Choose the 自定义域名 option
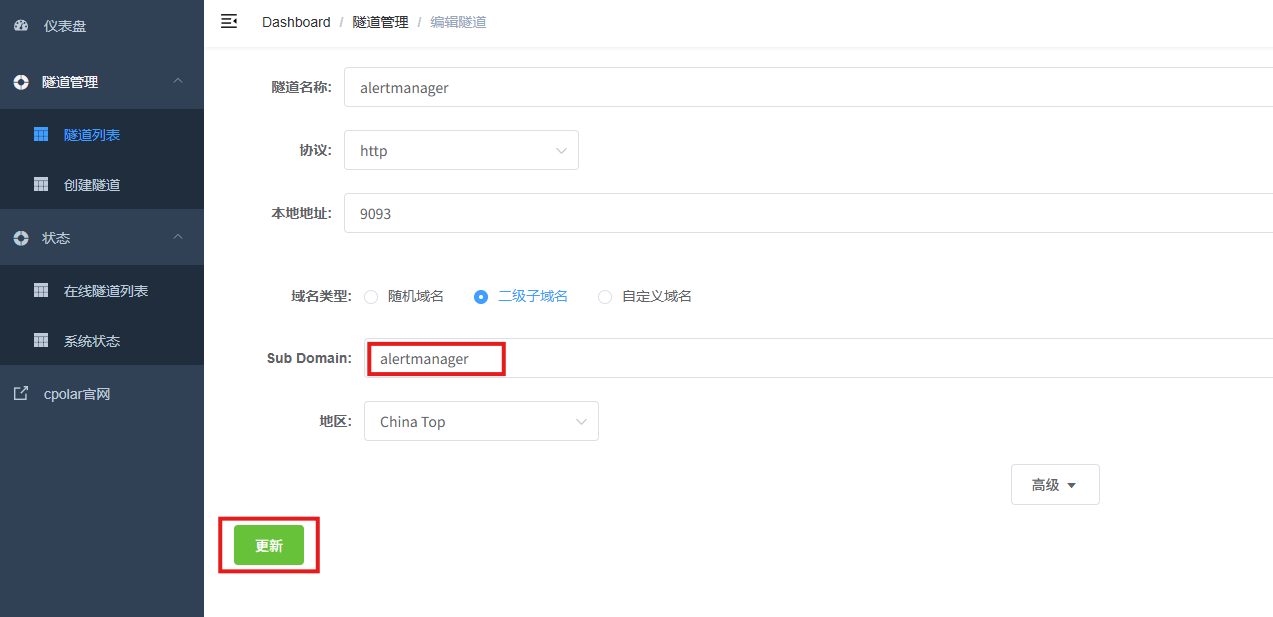 tap(604, 296)
